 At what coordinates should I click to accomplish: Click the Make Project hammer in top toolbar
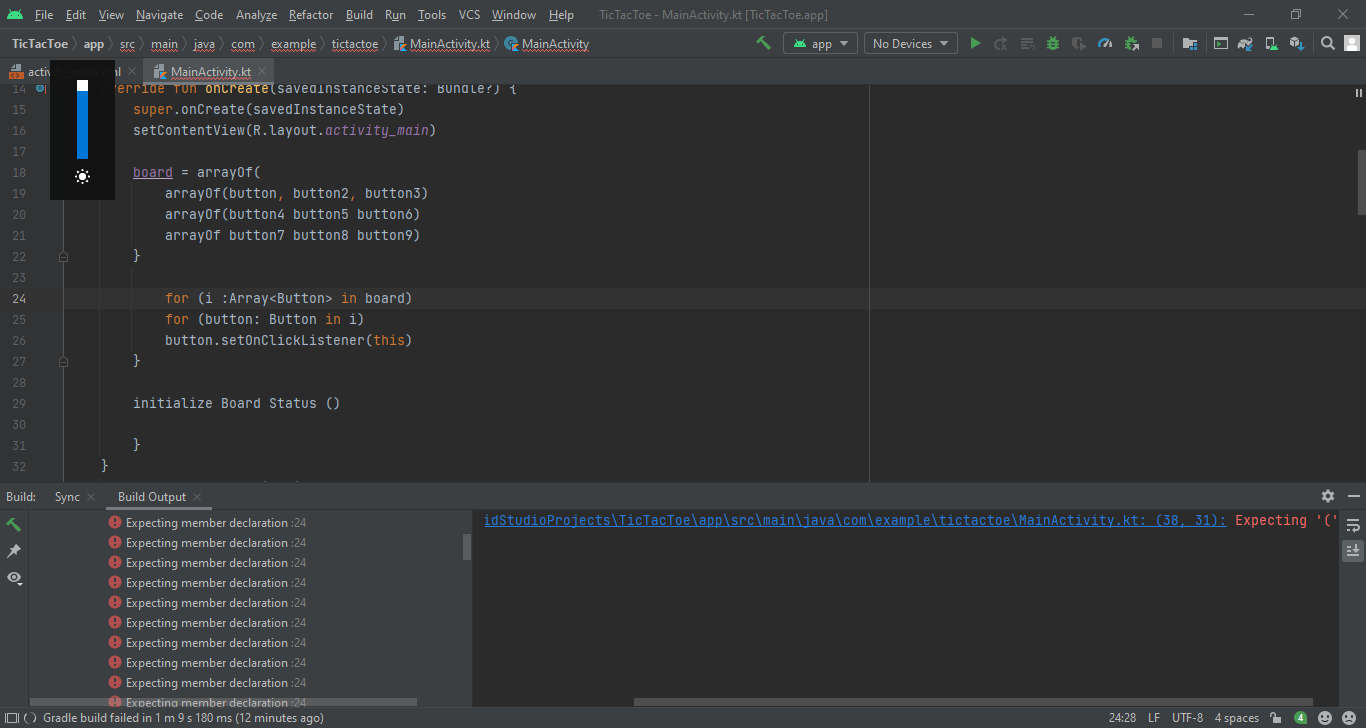(763, 43)
